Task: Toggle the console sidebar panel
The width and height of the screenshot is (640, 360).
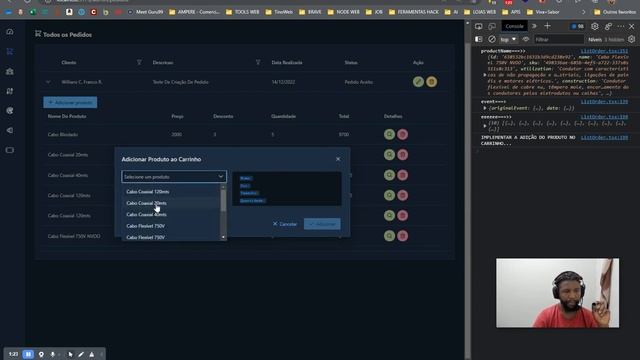Action: click(x=478, y=39)
